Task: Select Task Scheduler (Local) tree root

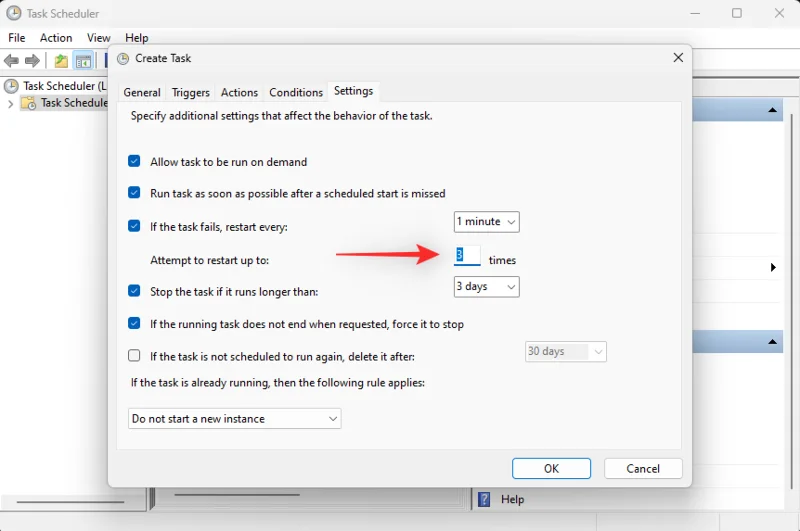Action: [x=56, y=86]
